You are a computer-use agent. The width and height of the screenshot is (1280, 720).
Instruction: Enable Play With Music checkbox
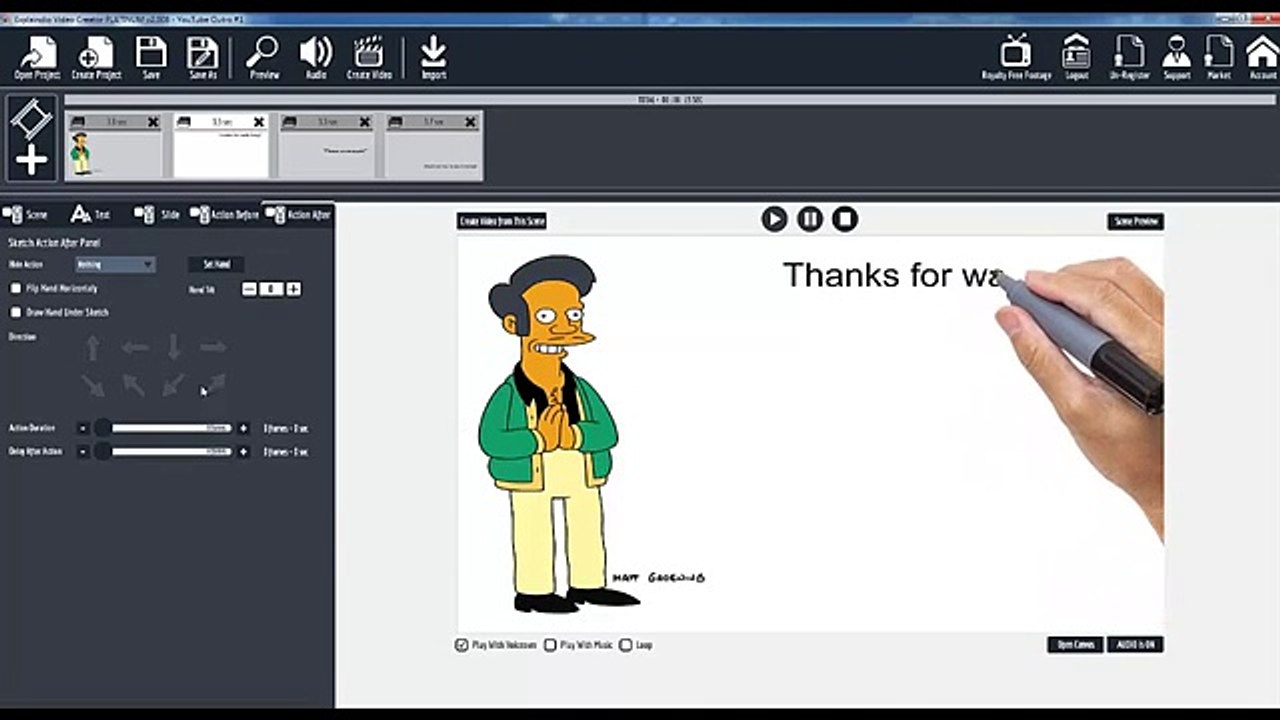pyautogui.click(x=550, y=645)
